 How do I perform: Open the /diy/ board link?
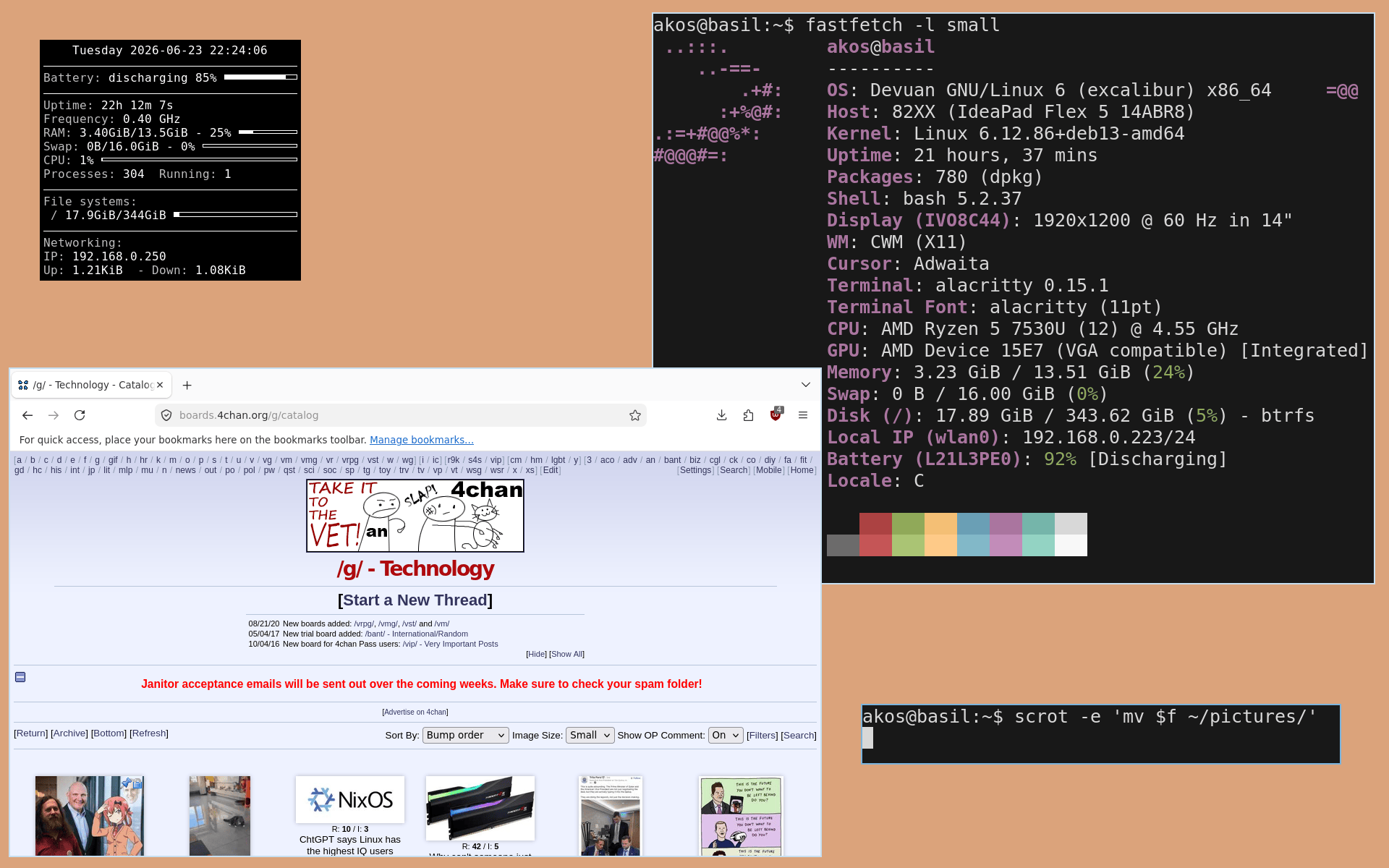point(770,460)
